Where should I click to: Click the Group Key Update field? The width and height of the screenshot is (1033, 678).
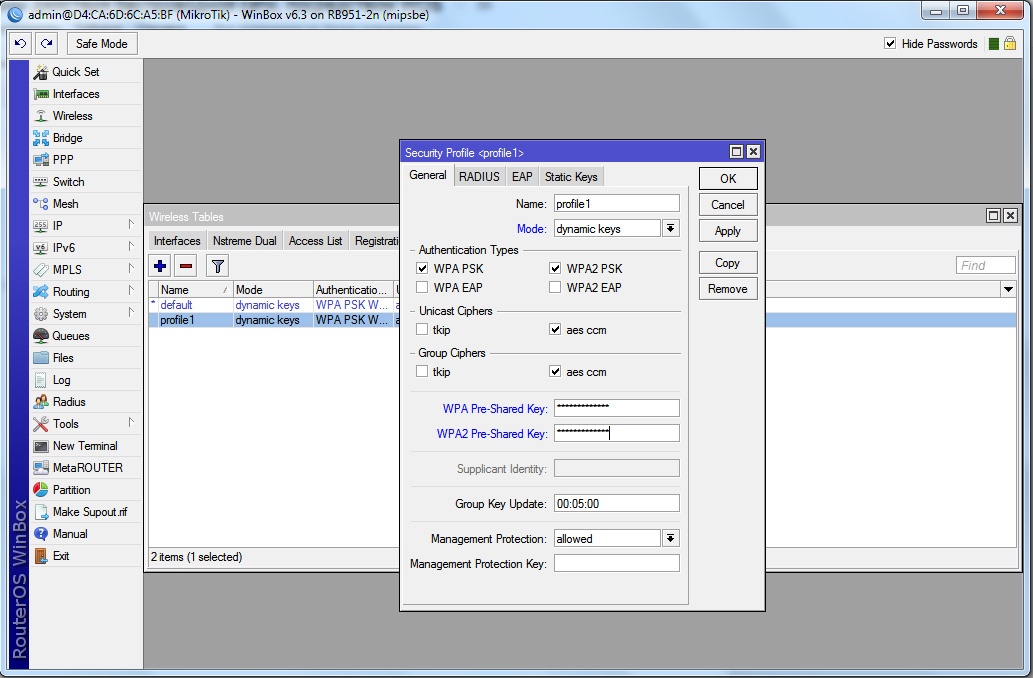(x=616, y=504)
